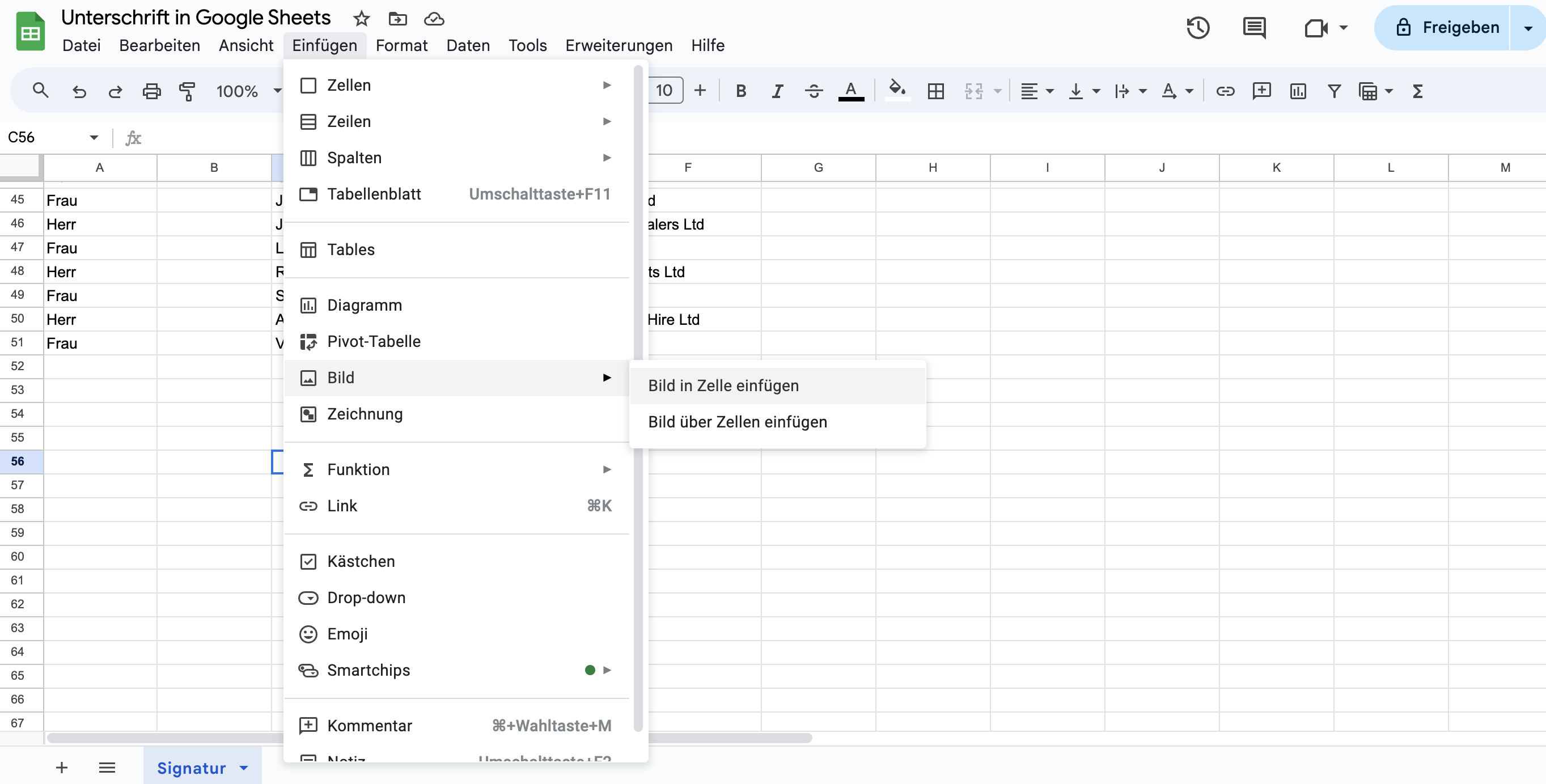Viewport: 1546px width, 784px height.
Task: Select Bild über Zellen einfügen
Action: [x=777, y=422]
